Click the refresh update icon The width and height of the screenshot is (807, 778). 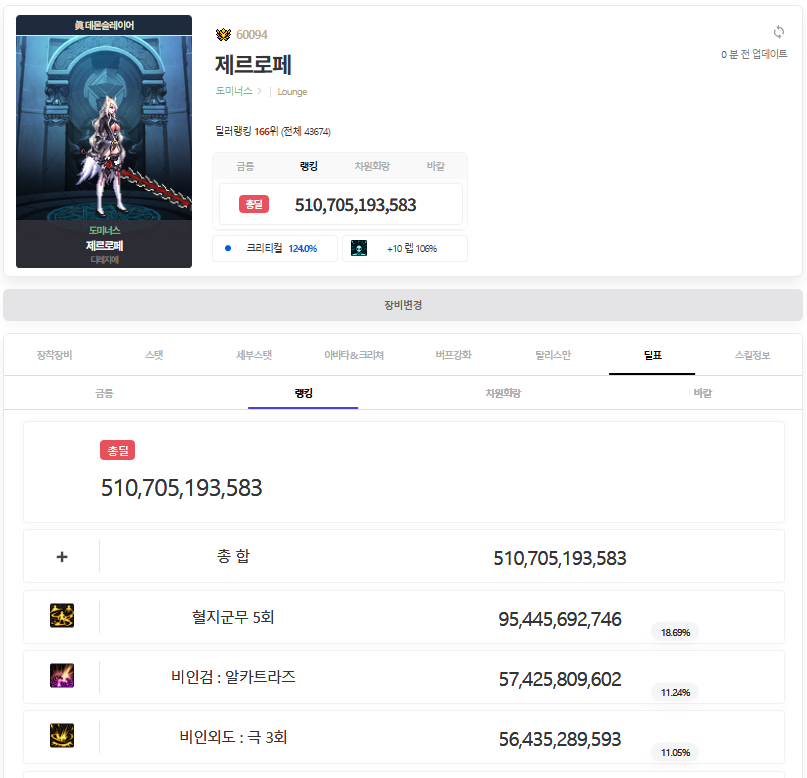[779, 32]
